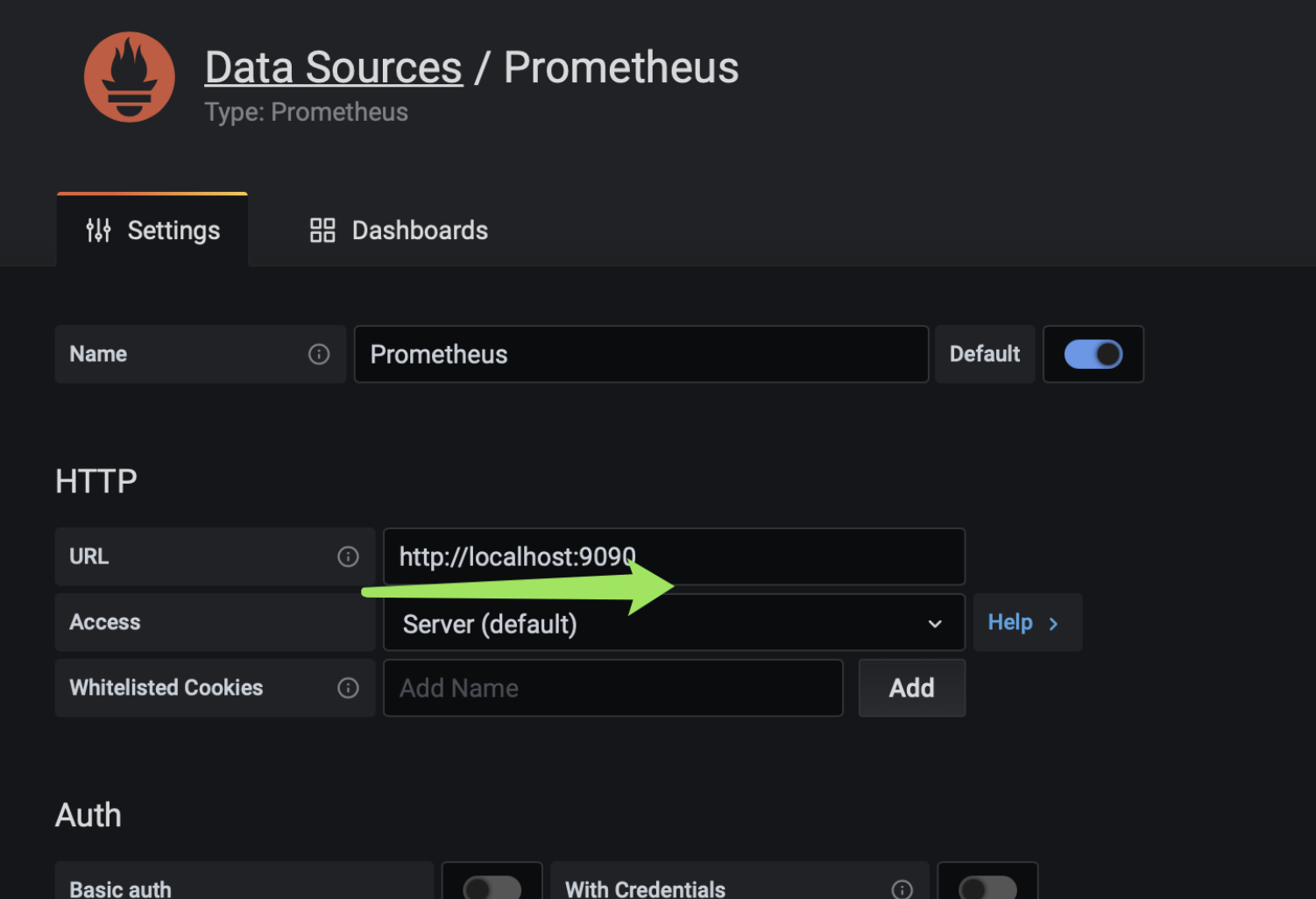Click the Dashboards grid icon
The height and width of the screenshot is (899, 1316).
coord(322,230)
